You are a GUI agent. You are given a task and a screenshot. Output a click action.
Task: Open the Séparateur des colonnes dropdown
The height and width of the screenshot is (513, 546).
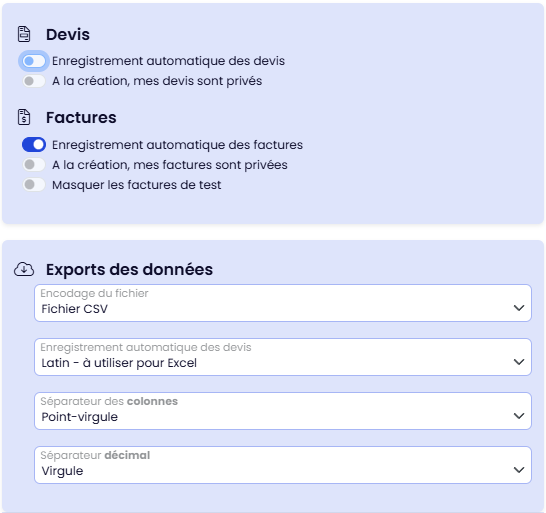click(283, 411)
